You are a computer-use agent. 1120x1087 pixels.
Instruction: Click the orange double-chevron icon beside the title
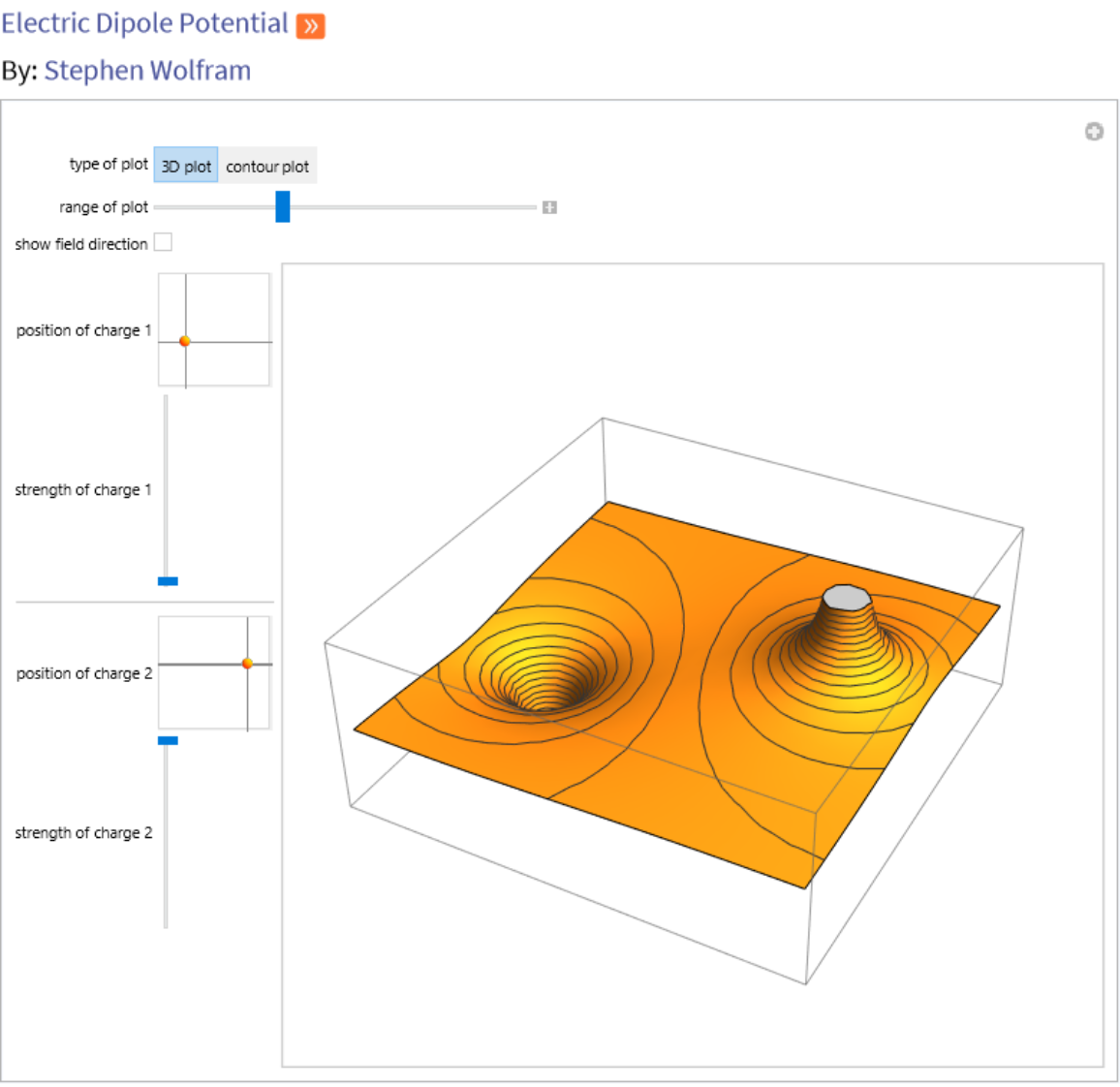pos(310,26)
